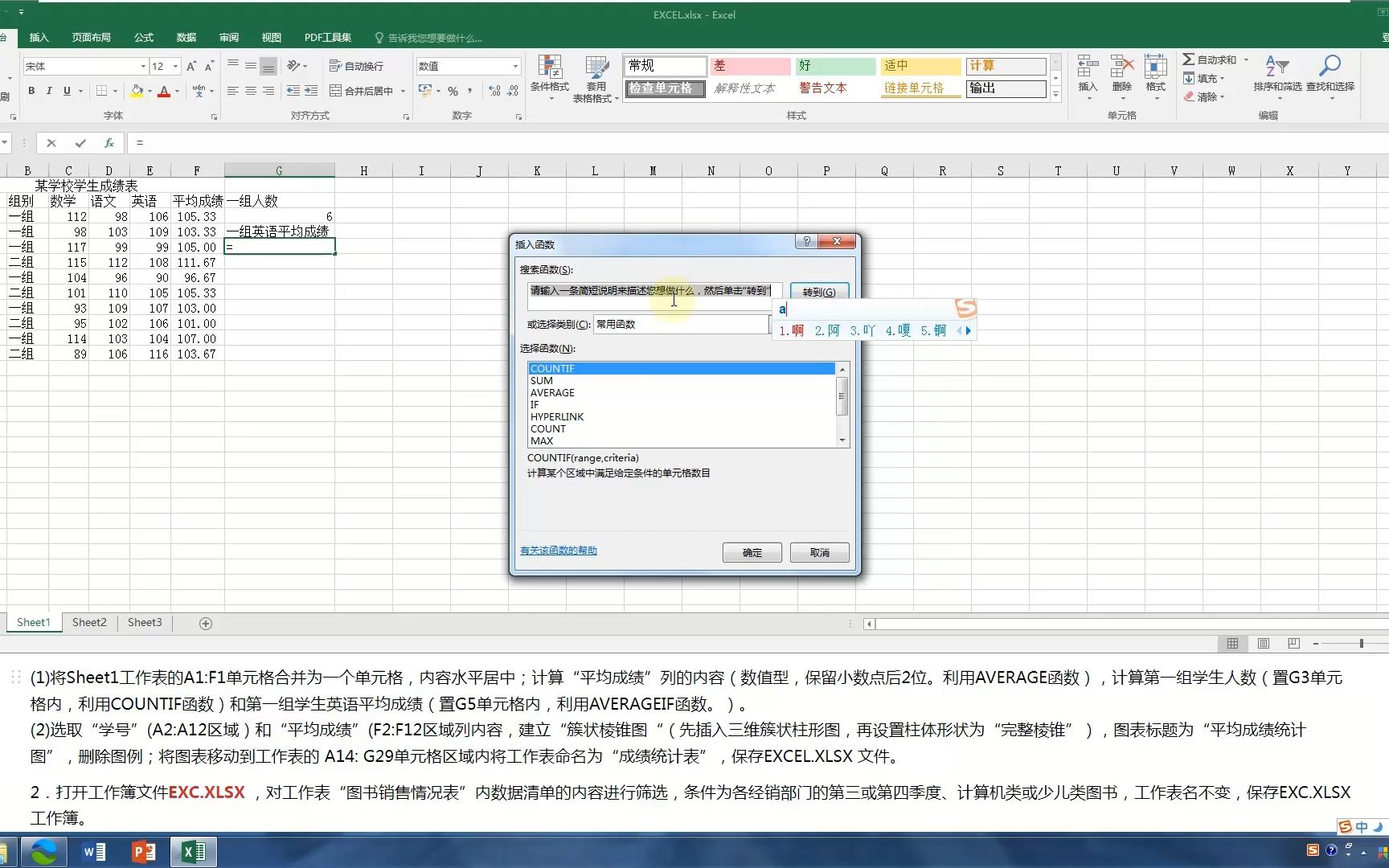
Task: Switch to Page Layout view icon
Action: point(1263,643)
